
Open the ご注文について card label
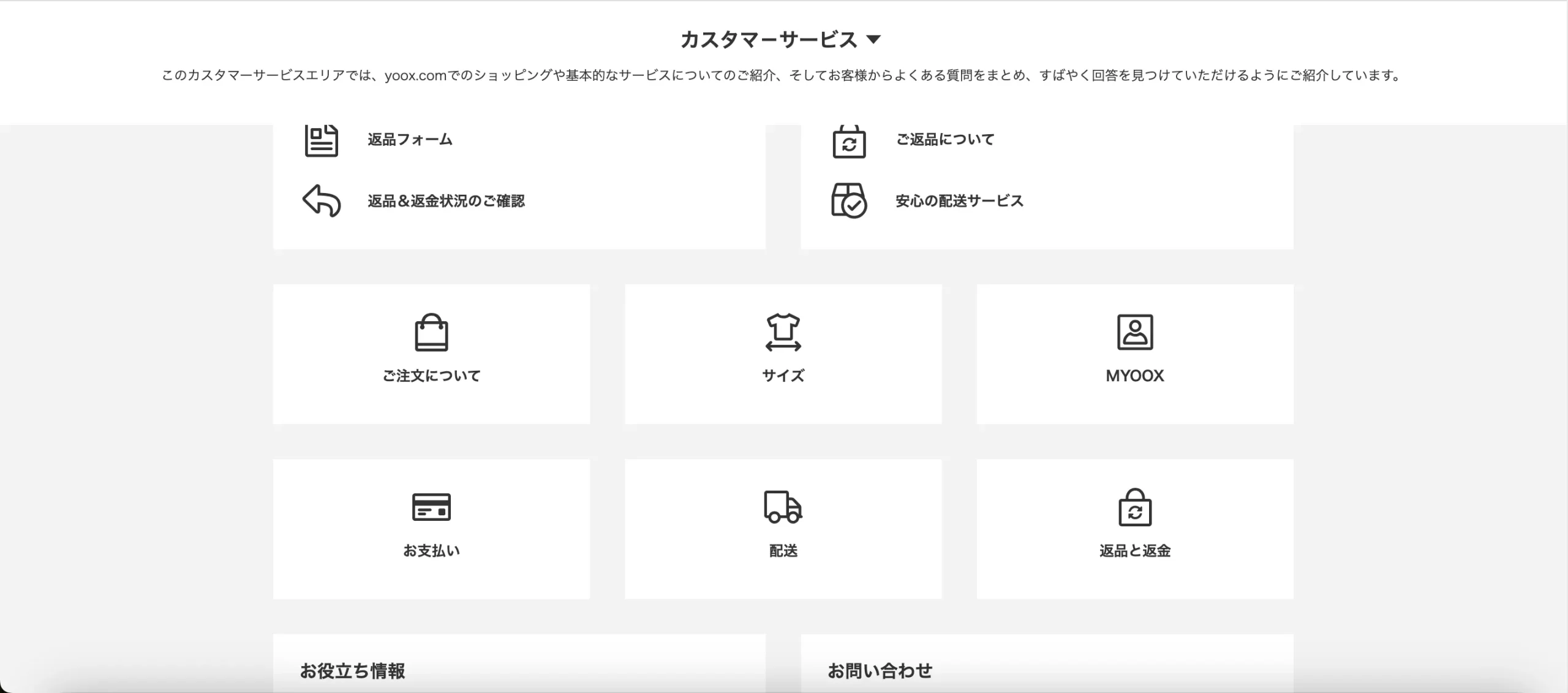point(432,376)
